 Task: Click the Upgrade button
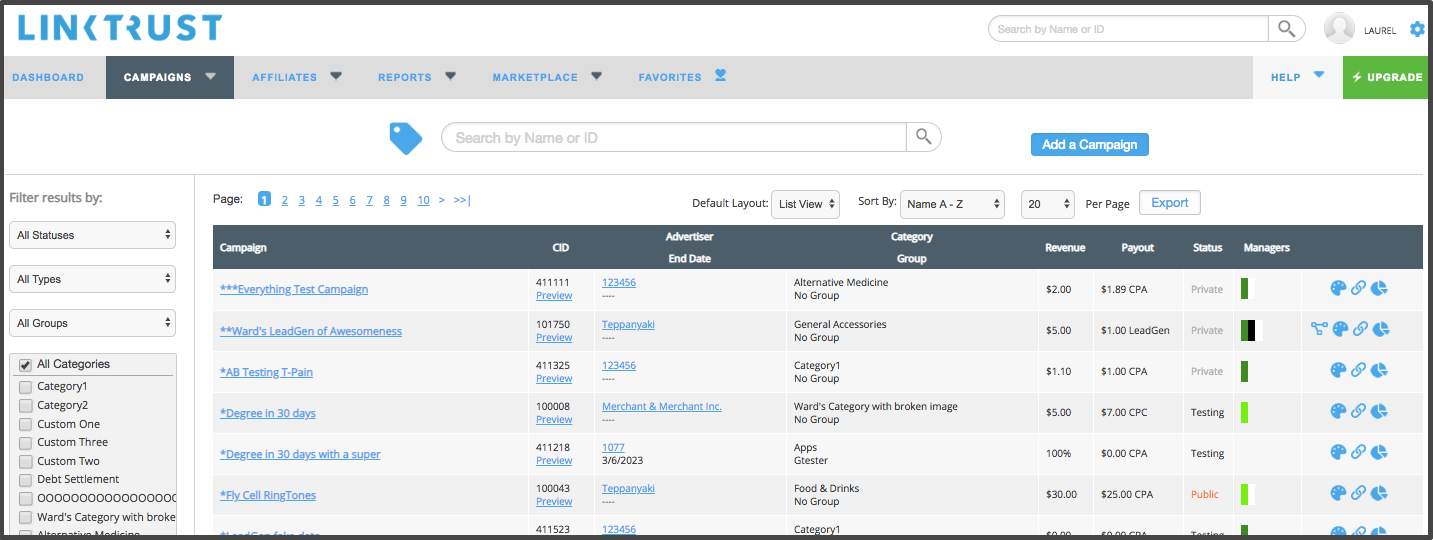click(1386, 77)
